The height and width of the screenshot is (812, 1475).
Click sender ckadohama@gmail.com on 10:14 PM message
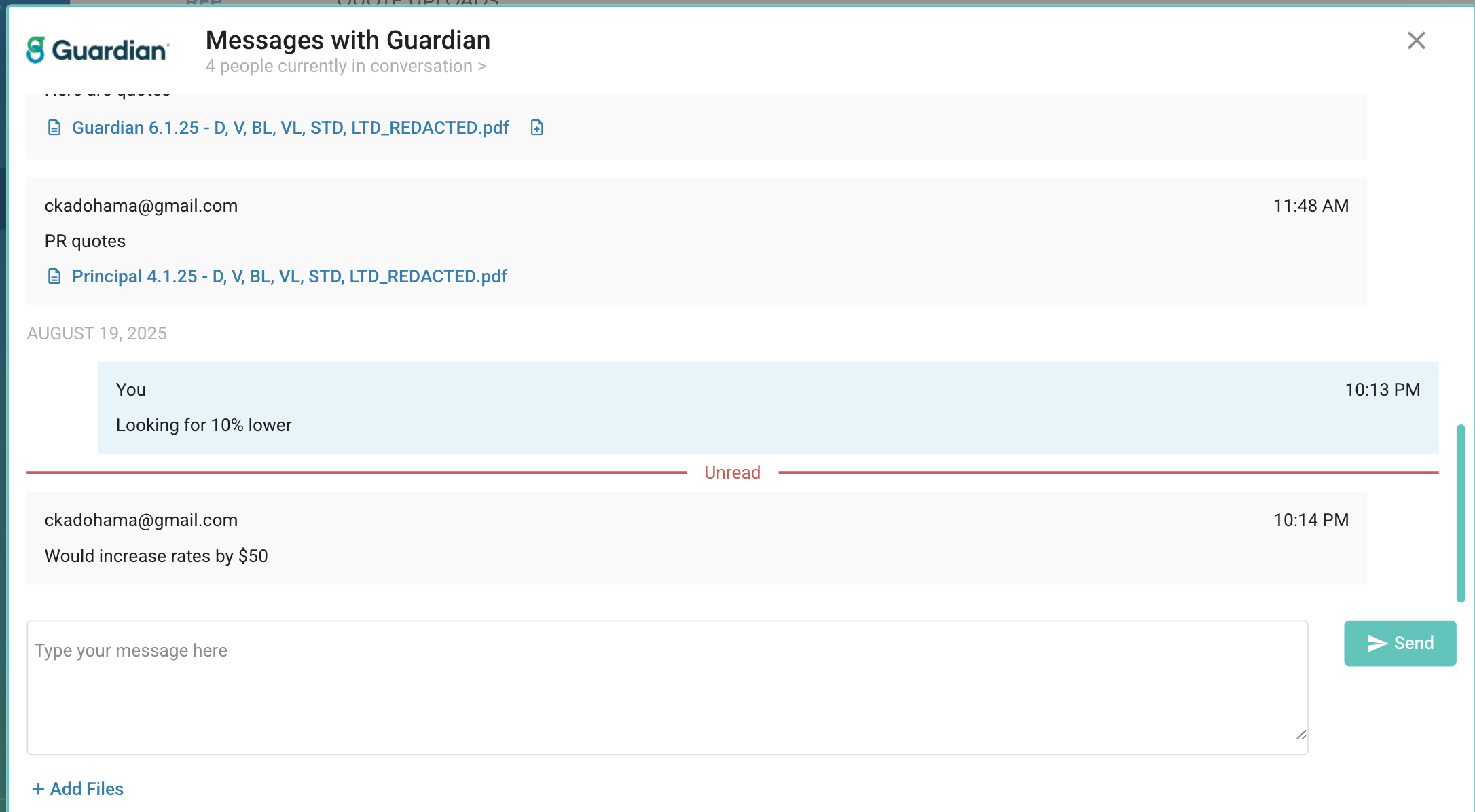click(x=141, y=520)
